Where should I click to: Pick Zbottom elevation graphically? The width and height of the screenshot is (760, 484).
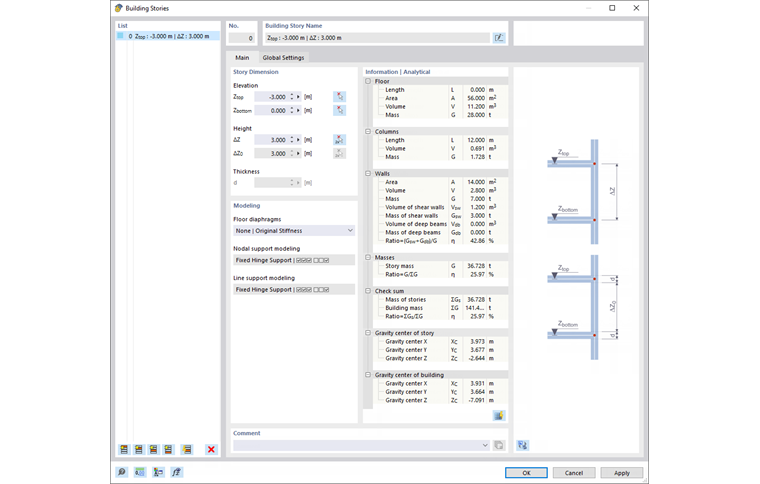(340, 110)
